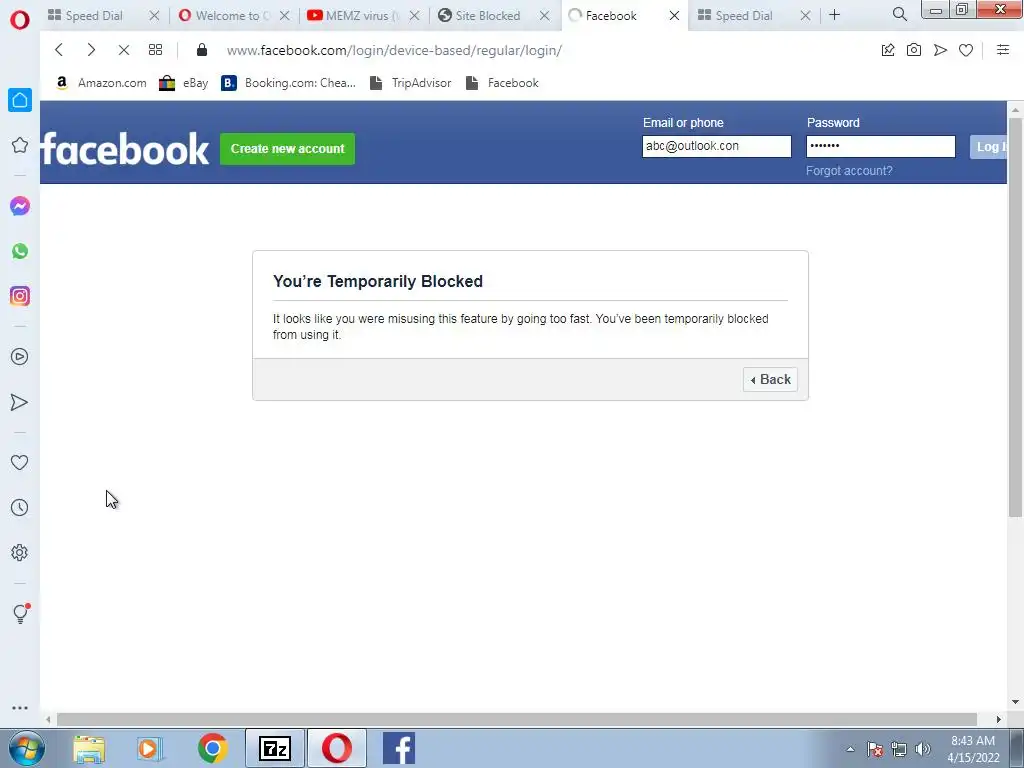Viewport: 1024px width, 768px height.
Task: Open Windows Explorer from the taskbar
Action: (x=89, y=748)
